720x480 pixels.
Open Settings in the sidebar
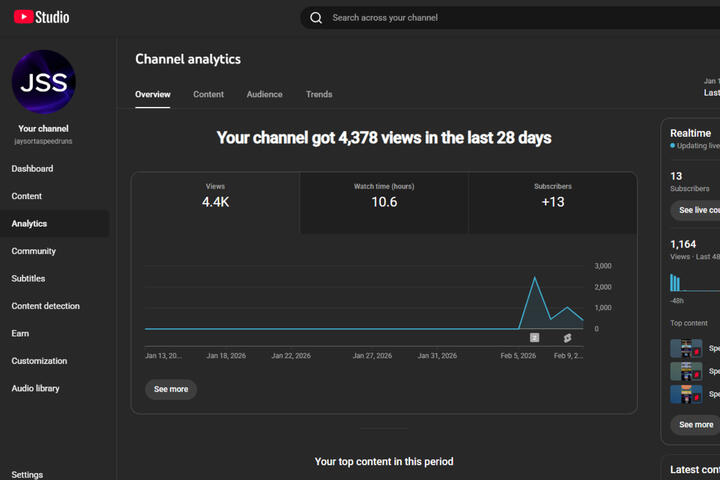click(x=27, y=475)
